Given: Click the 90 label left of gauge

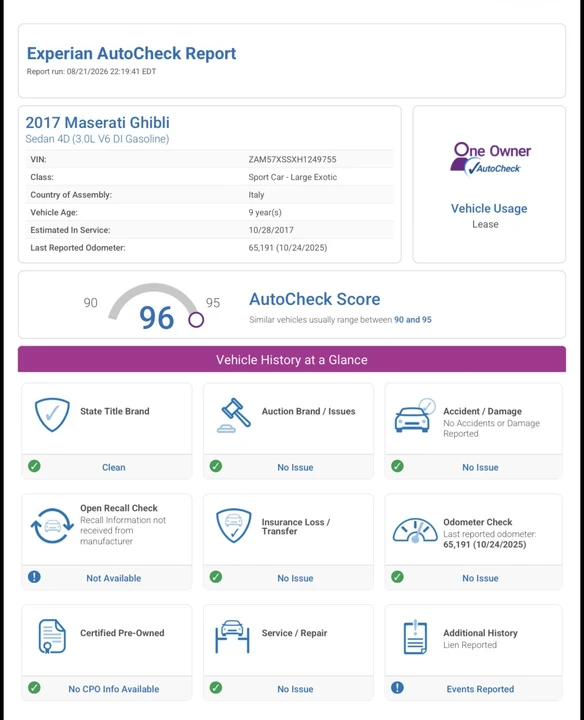Looking at the screenshot, I should (x=90, y=303).
